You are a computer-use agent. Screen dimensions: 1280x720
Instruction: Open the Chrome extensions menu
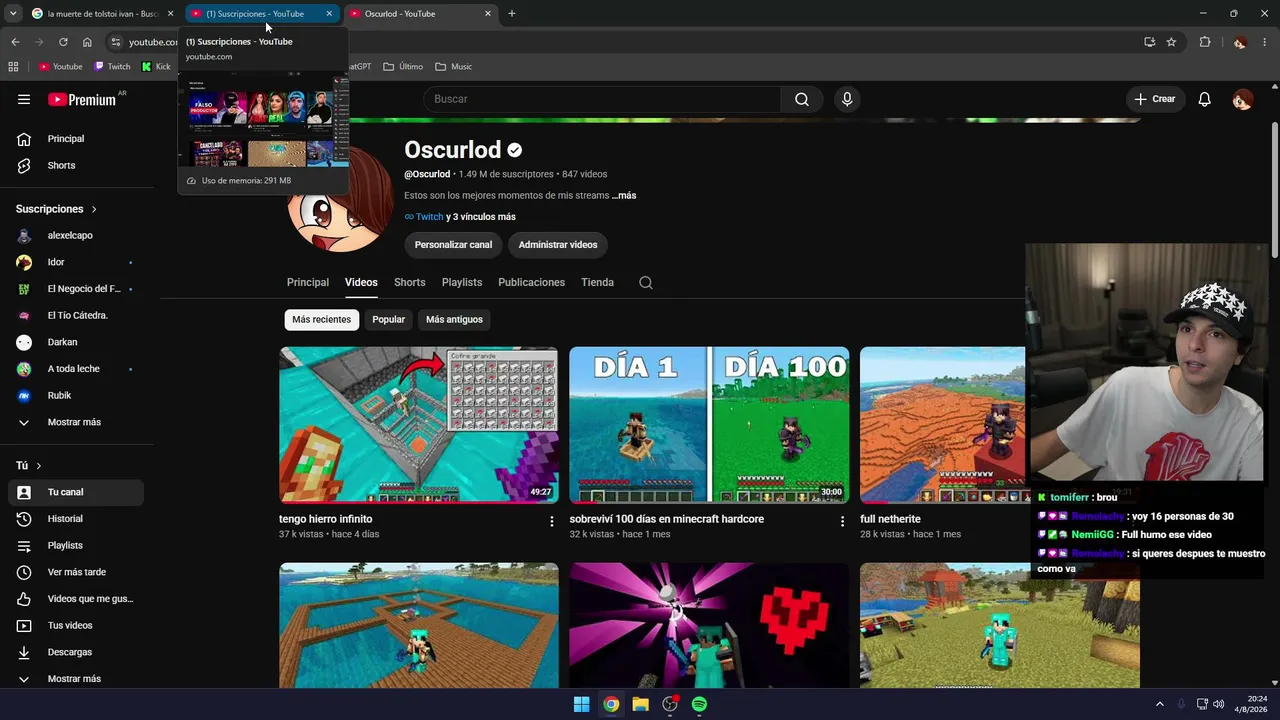pyautogui.click(x=1205, y=42)
